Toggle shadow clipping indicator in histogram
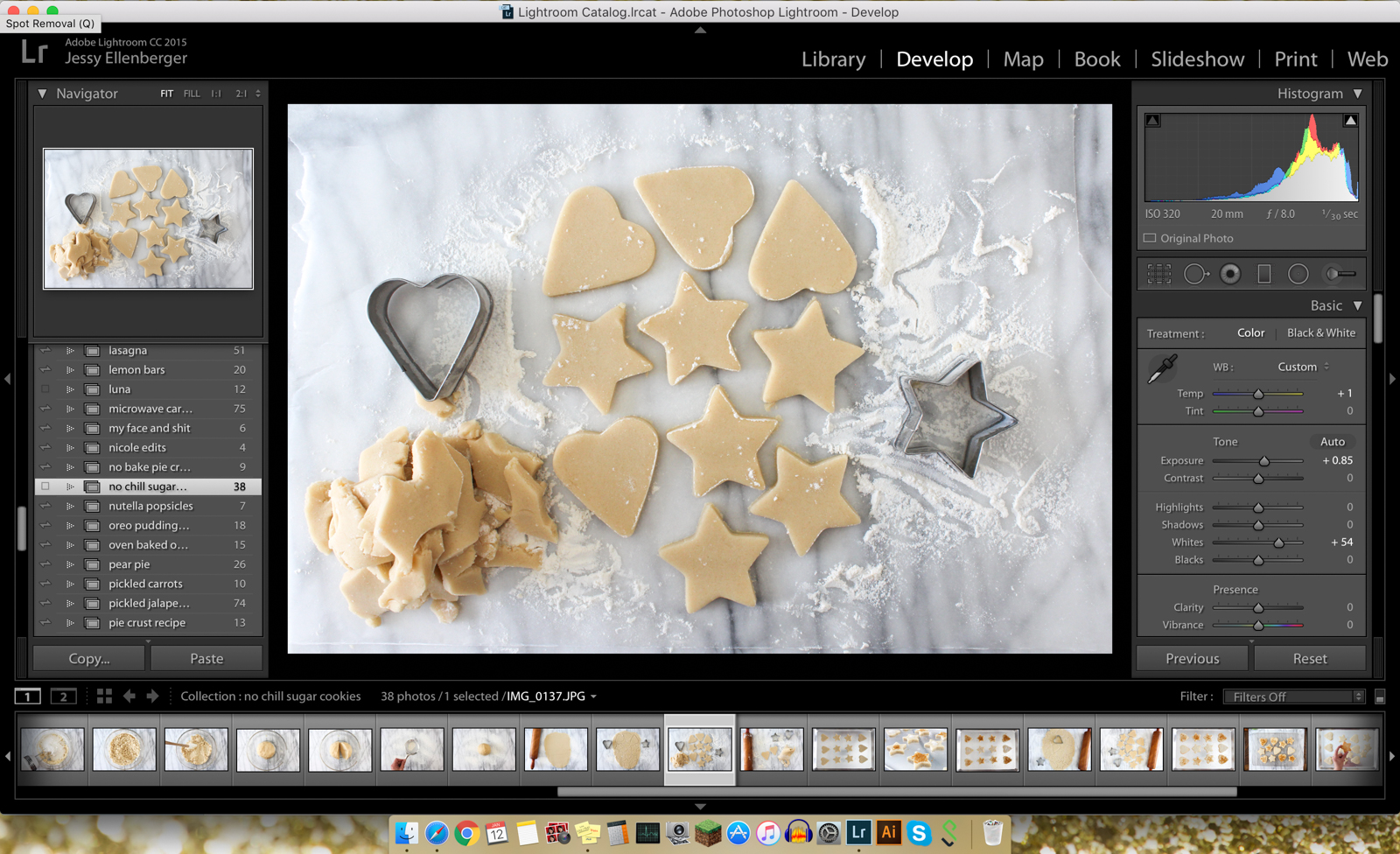The image size is (1400, 854). (1153, 121)
